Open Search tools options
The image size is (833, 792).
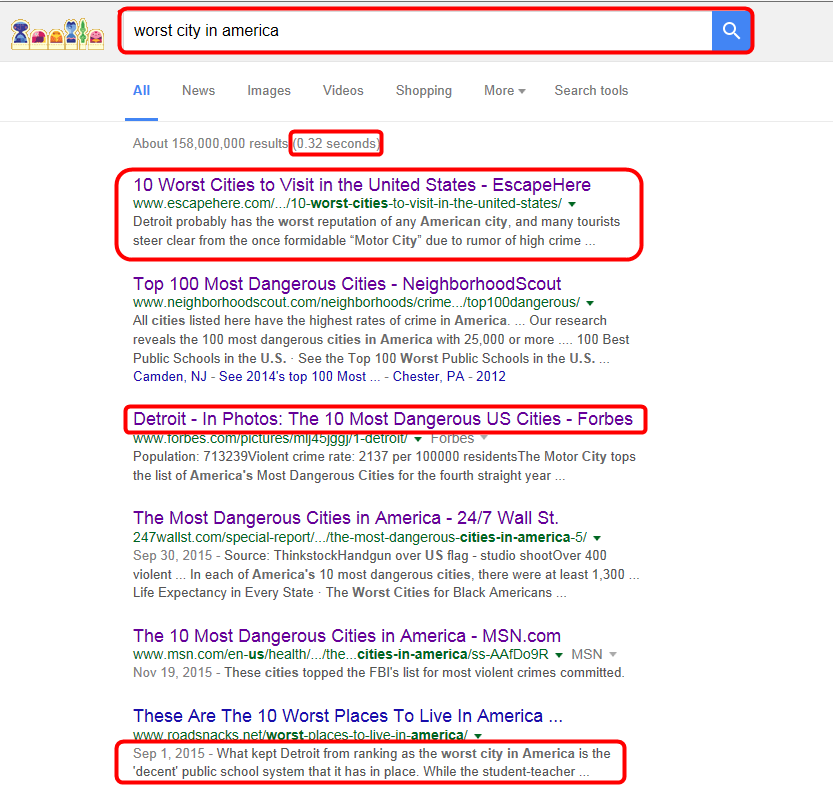591,90
